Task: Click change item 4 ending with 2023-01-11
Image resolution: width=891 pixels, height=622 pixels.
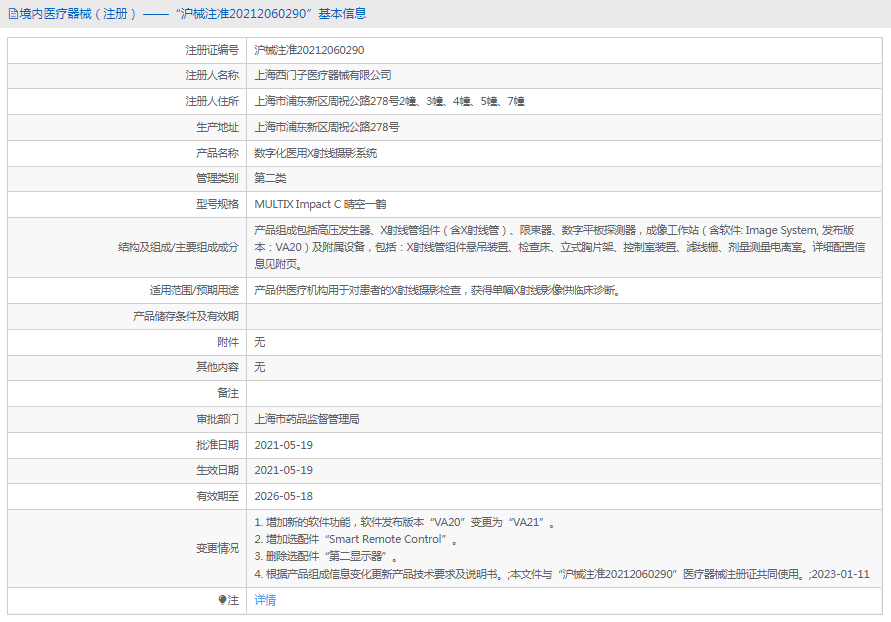Action: click(x=562, y=574)
